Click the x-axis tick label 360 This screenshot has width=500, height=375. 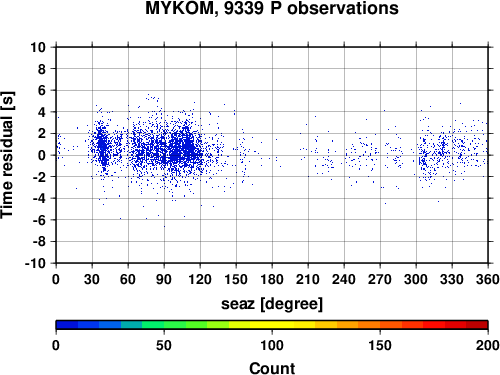(x=488, y=279)
